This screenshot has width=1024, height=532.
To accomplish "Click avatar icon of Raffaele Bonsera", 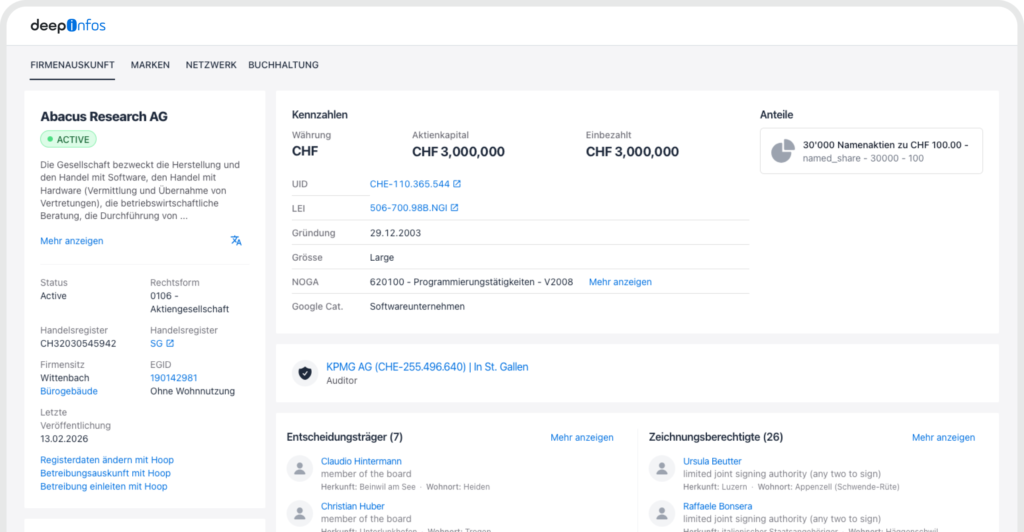I will coord(662,513).
